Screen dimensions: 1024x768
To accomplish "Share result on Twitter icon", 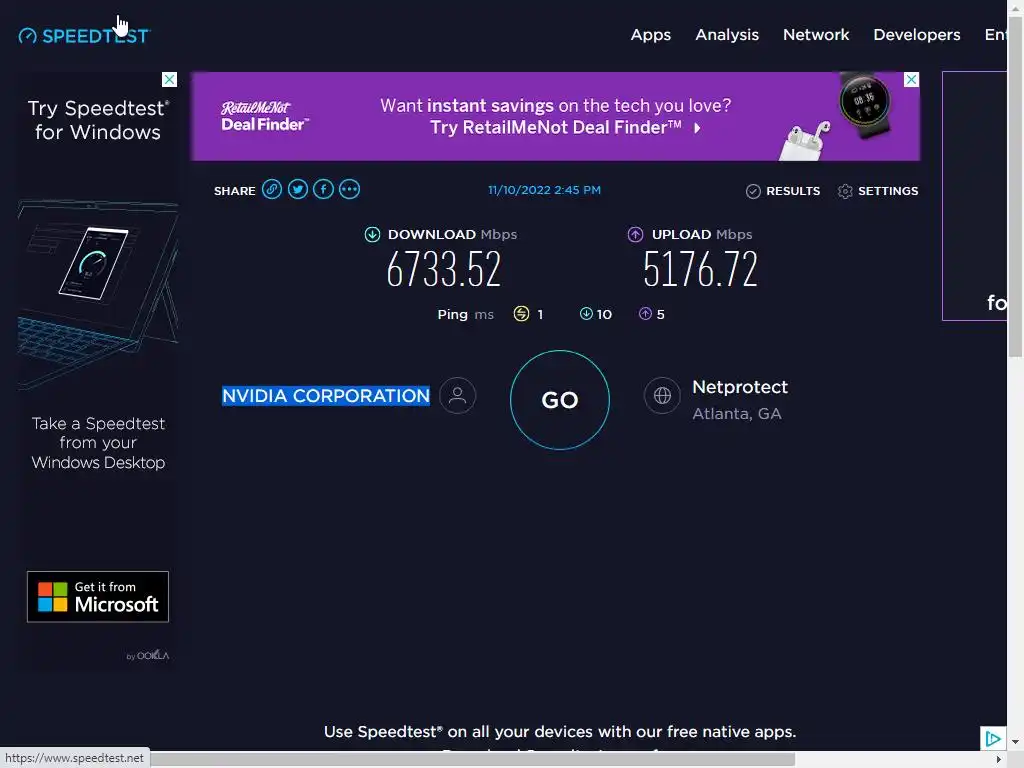I will (x=298, y=189).
